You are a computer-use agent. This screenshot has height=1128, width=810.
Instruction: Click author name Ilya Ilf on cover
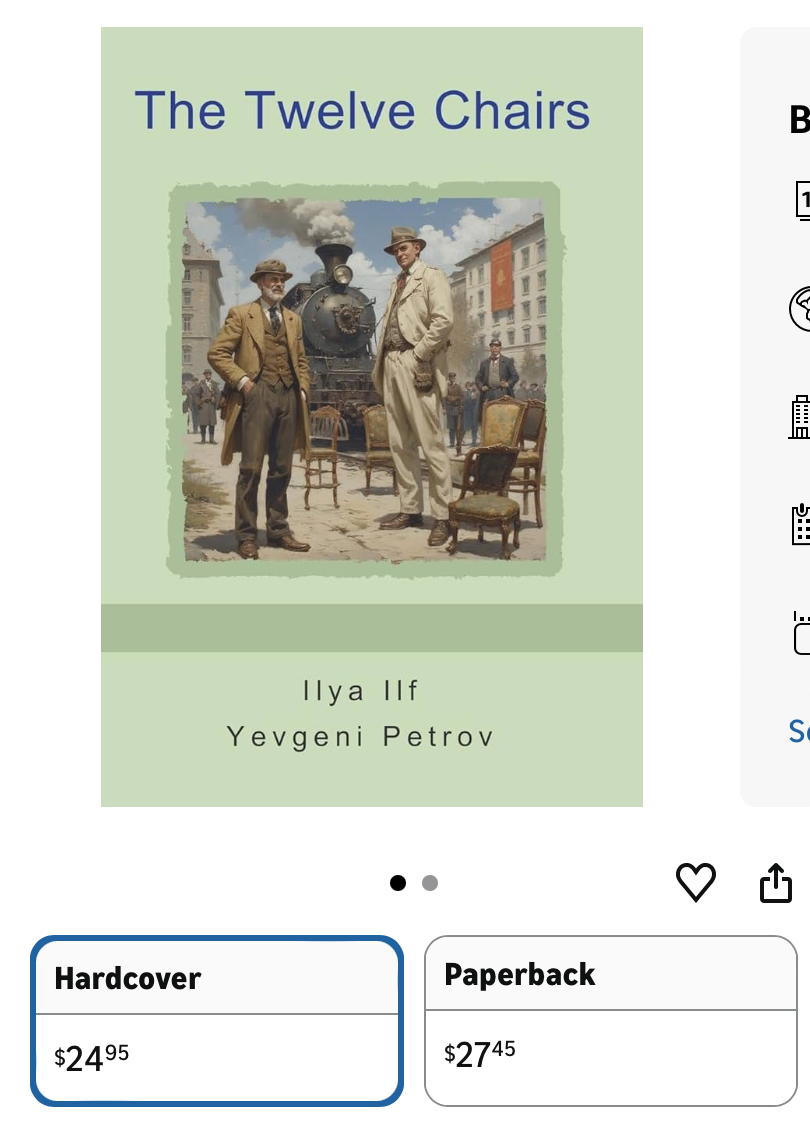tap(360, 691)
